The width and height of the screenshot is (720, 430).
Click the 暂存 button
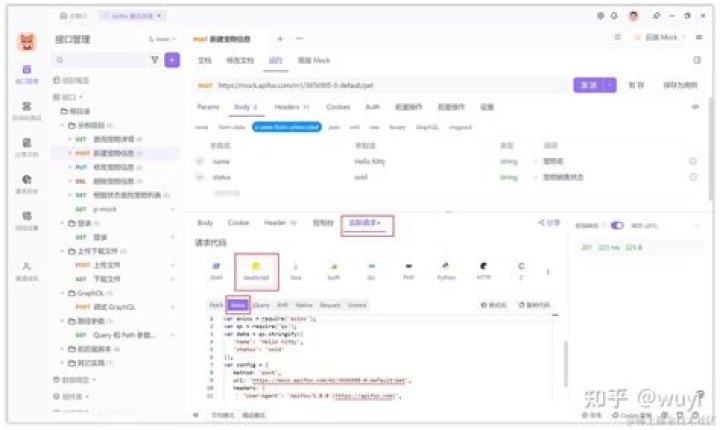coord(636,85)
